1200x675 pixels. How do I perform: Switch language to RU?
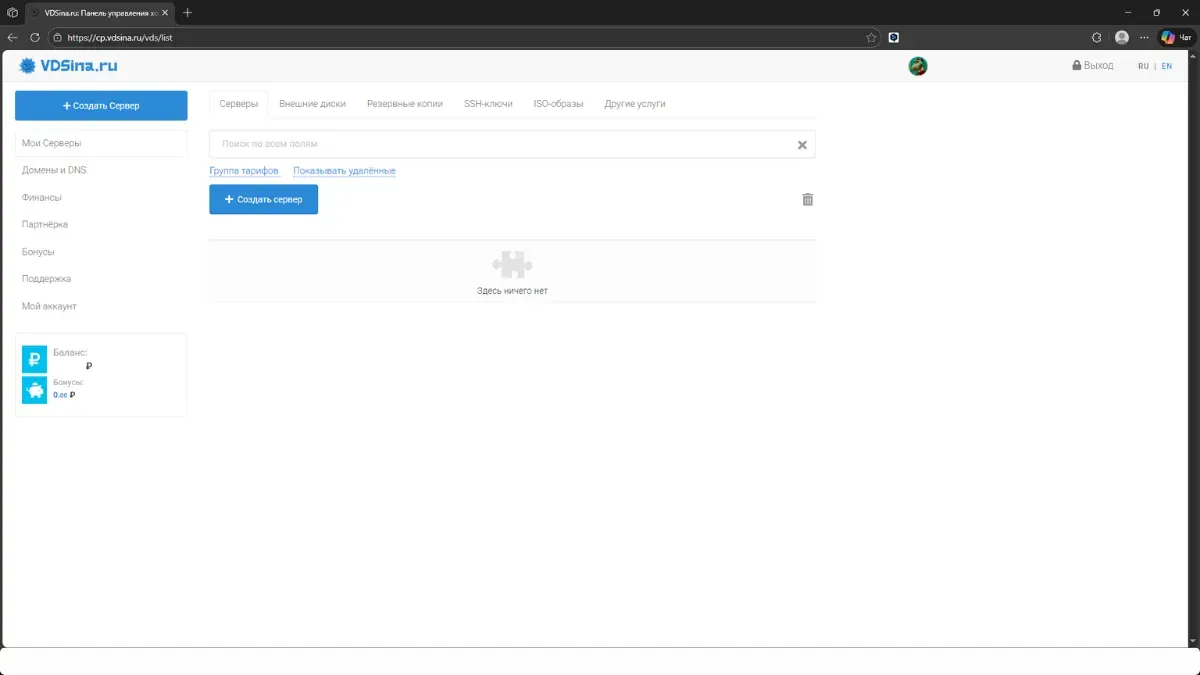(1143, 66)
